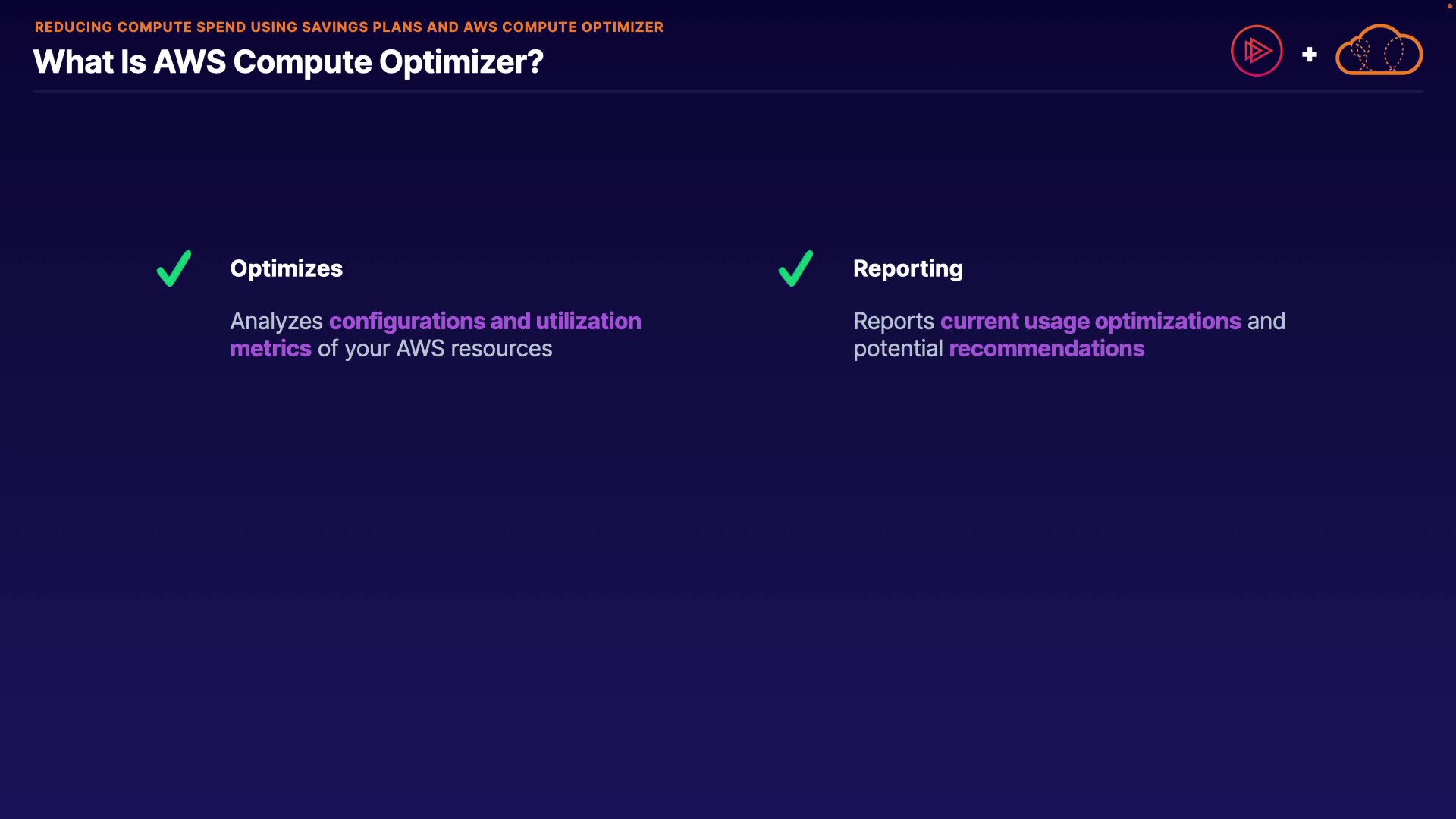
Task: Click the slide title What Is AWS Compute Optimizer?
Action: [x=288, y=61]
